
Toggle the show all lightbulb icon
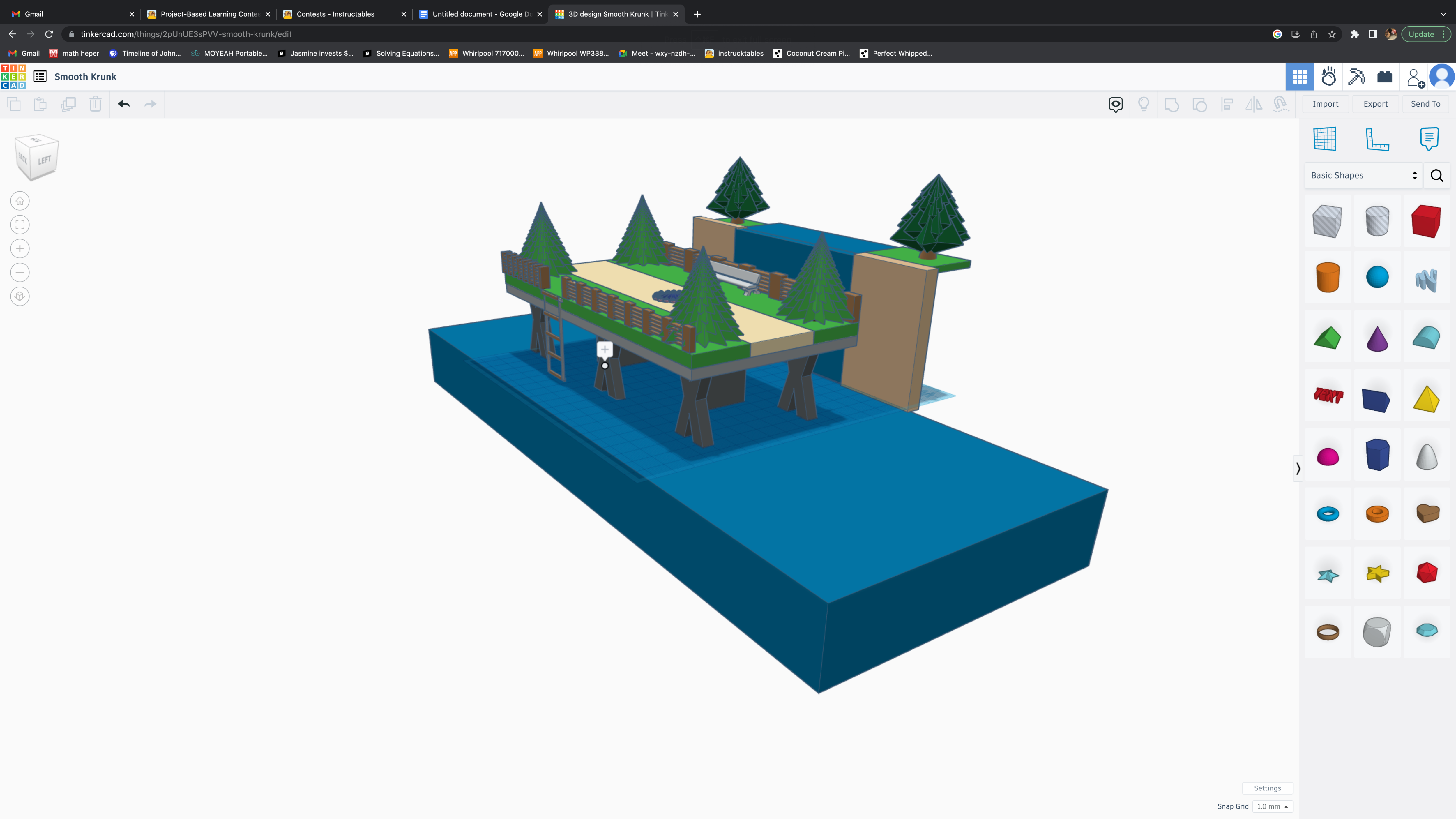point(1144,104)
